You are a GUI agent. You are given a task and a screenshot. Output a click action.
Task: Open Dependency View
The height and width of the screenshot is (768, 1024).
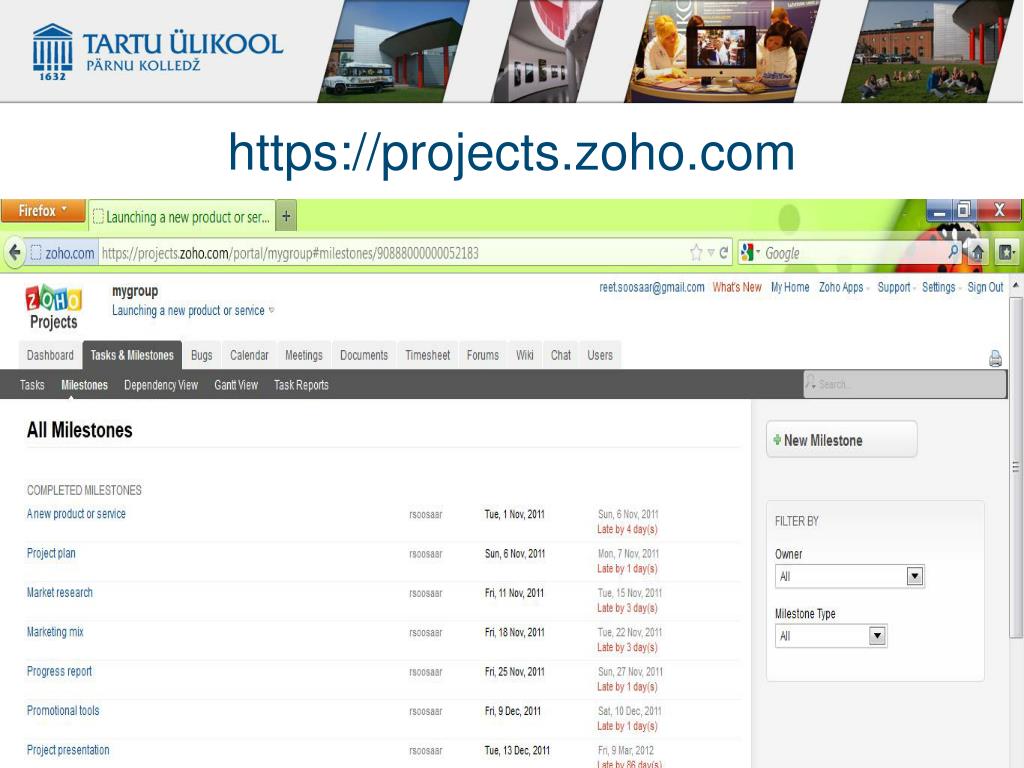tap(161, 385)
